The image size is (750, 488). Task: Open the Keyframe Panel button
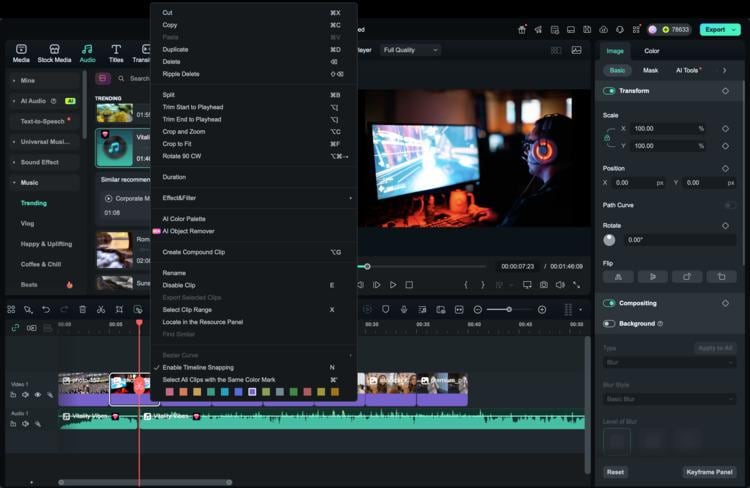(709, 472)
